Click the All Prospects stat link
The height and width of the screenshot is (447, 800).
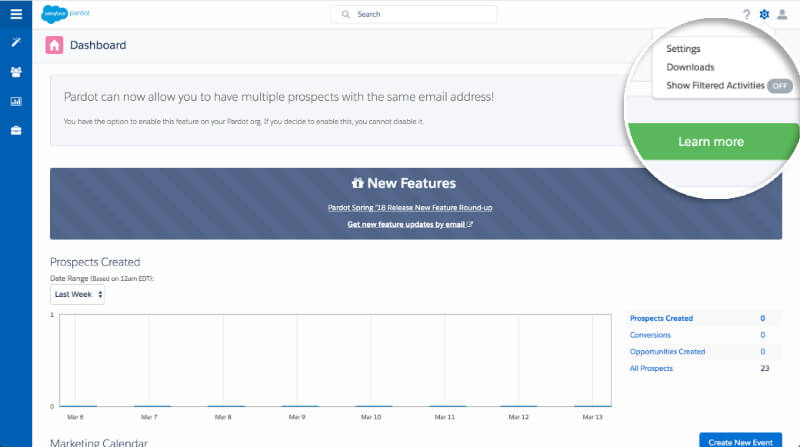[x=651, y=368]
